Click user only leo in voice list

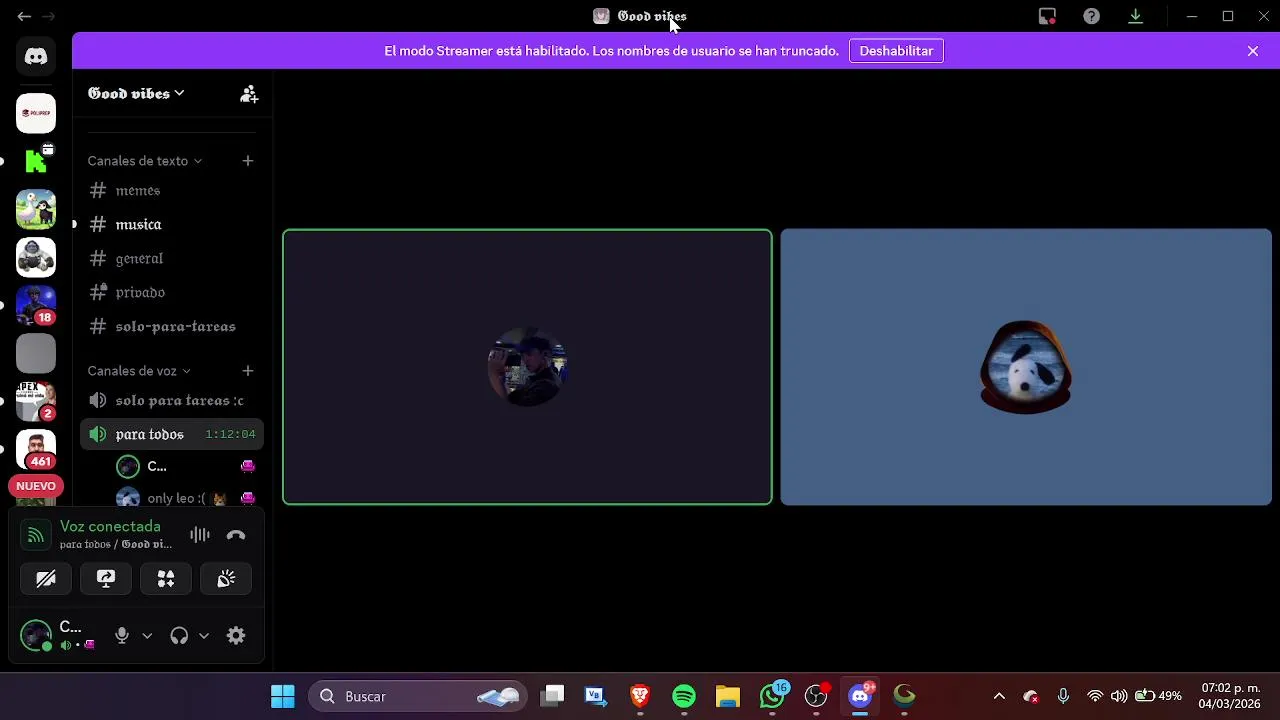tap(186, 497)
